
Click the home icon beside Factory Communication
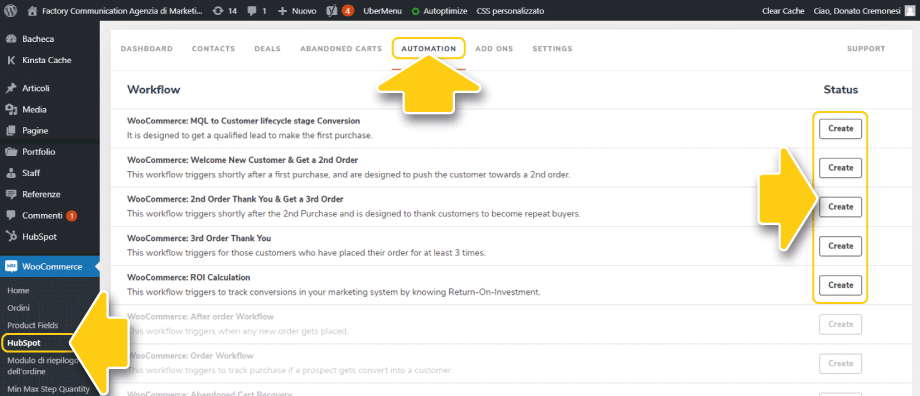point(32,11)
